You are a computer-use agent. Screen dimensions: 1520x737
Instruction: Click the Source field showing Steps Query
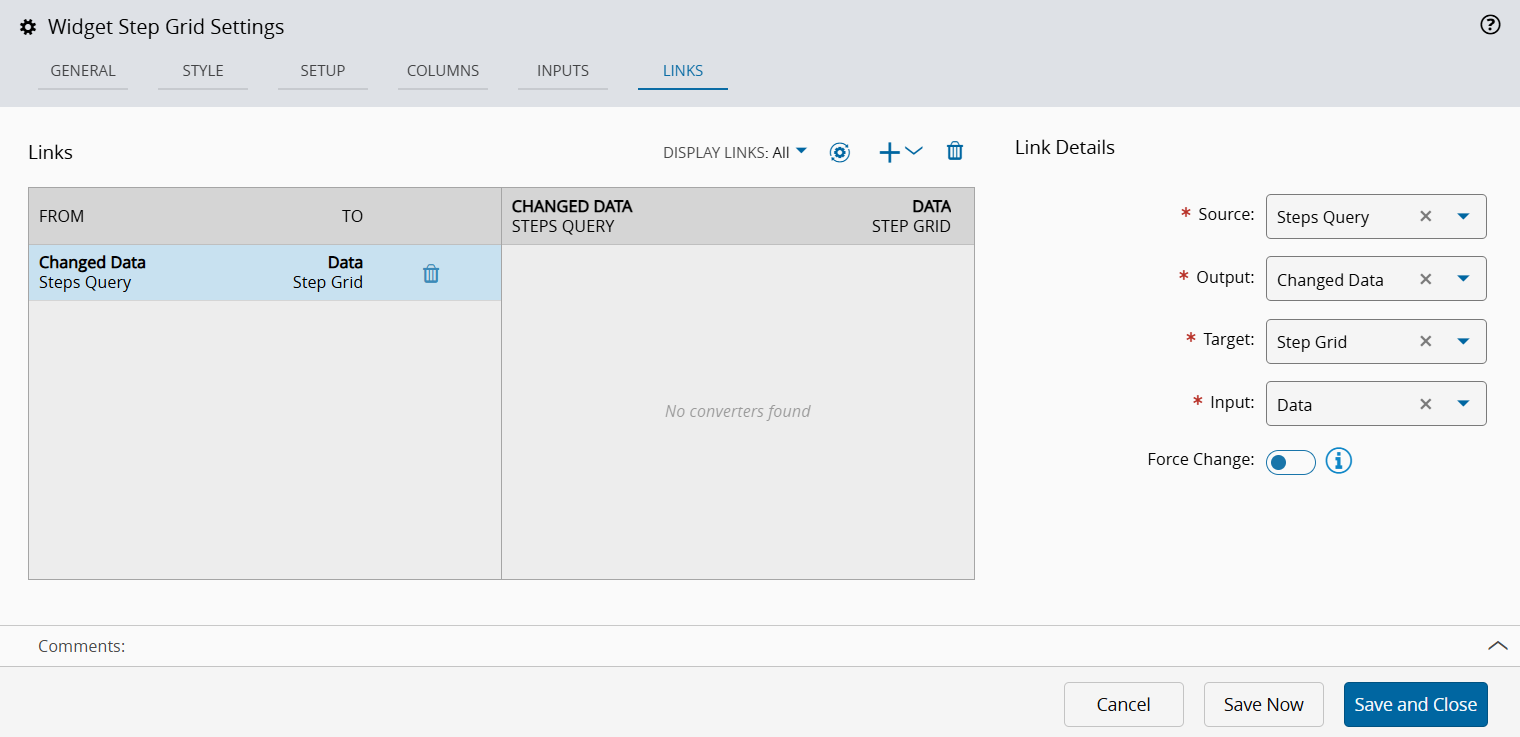(1376, 216)
